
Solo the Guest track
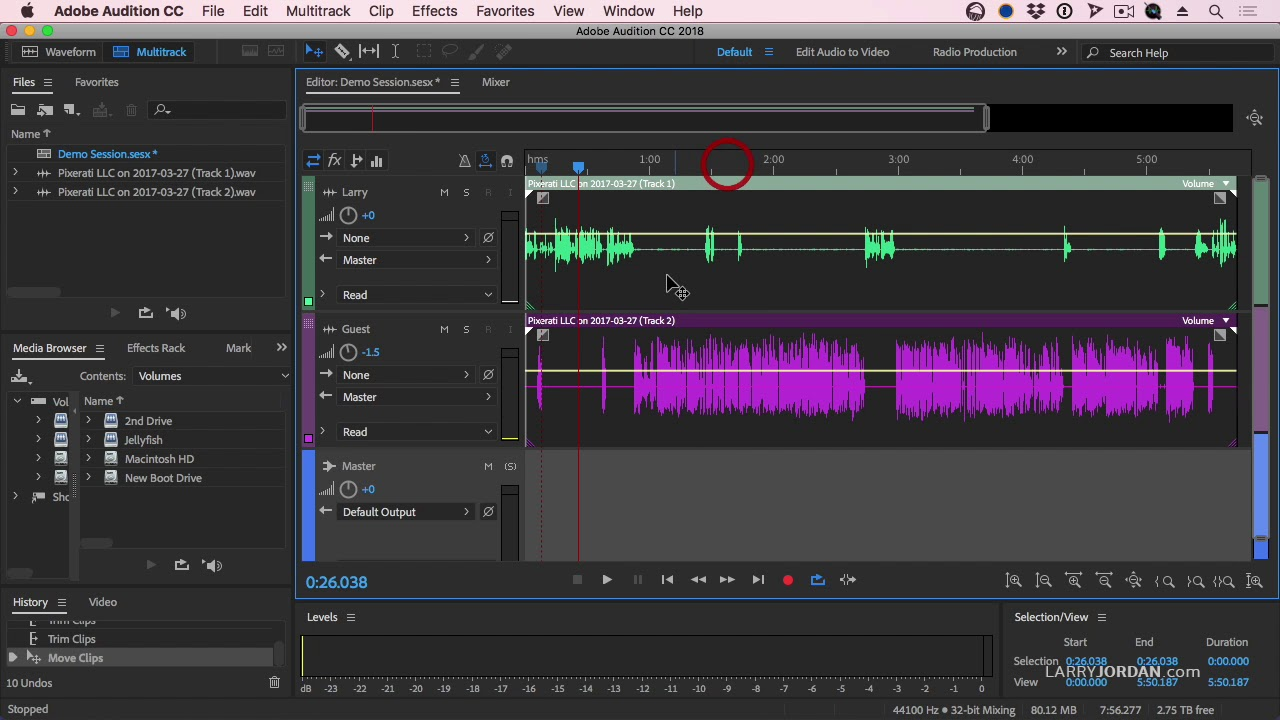pyautogui.click(x=466, y=329)
